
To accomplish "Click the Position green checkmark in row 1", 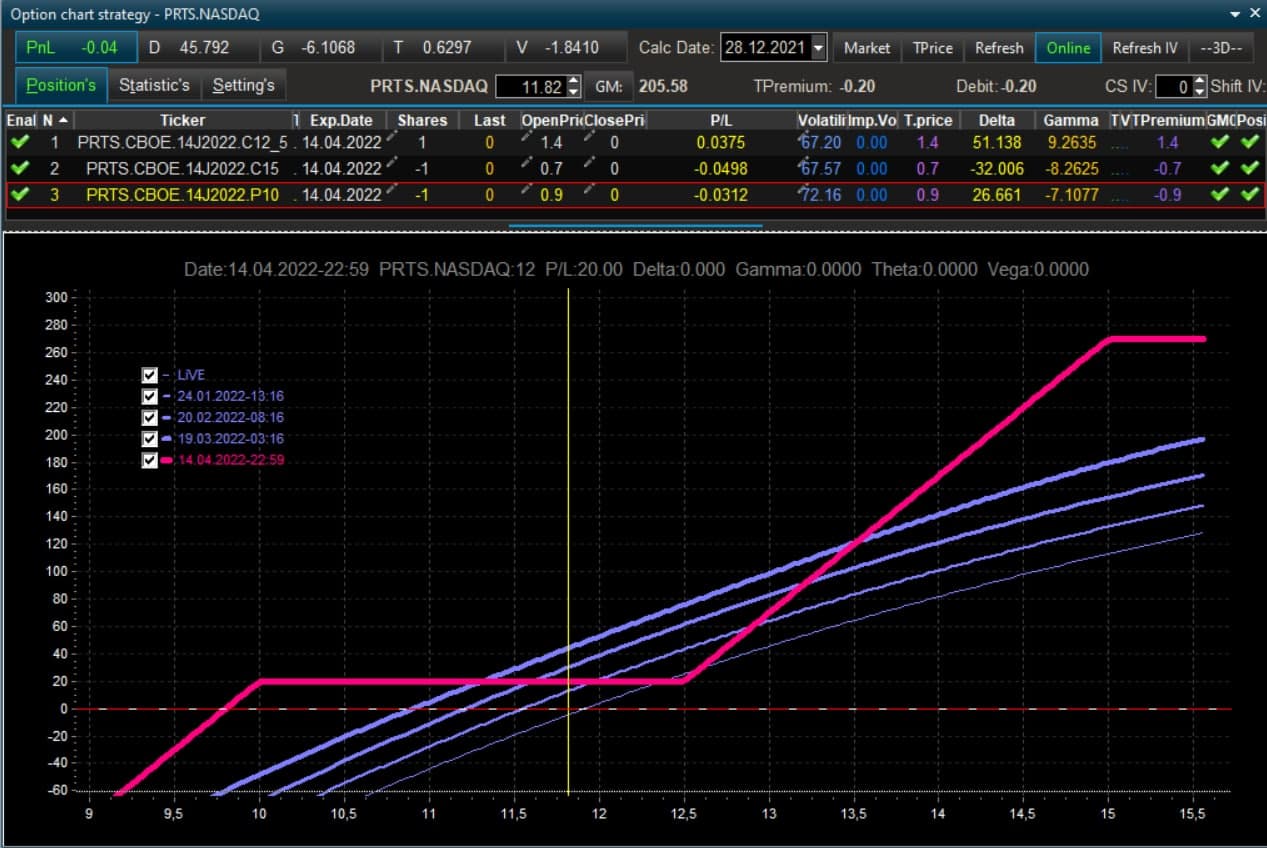I will click(1250, 143).
